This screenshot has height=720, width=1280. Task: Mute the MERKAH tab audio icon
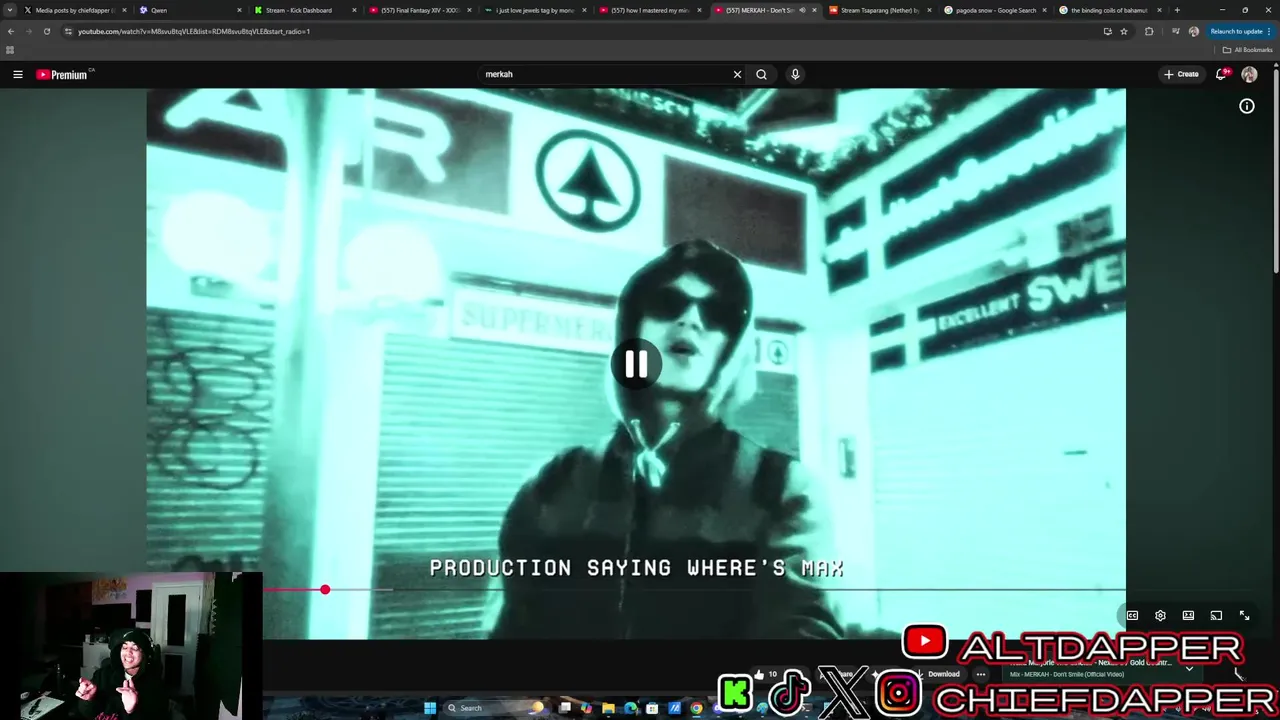coord(802,10)
